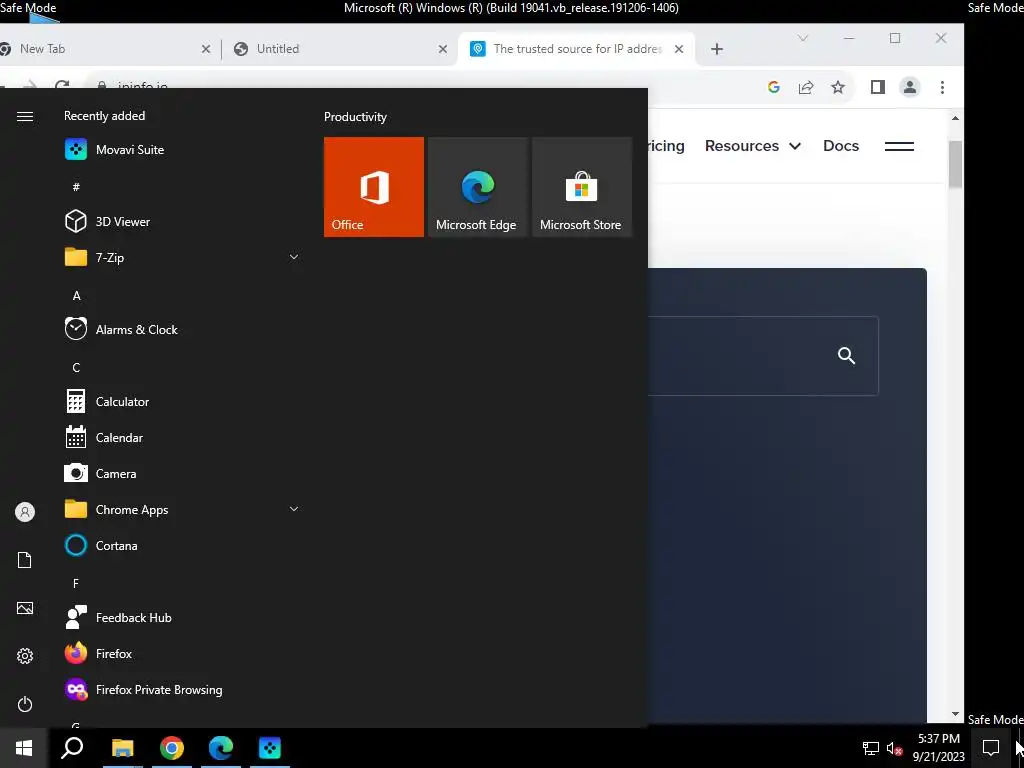
Task: Click the taskbar clock and date
Action: pos(938,748)
